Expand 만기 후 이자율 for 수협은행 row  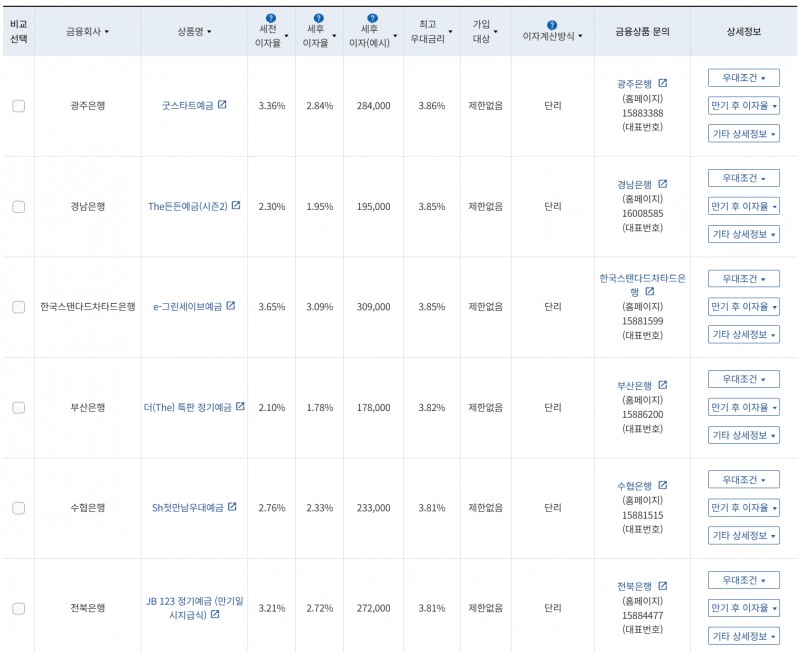[743, 508]
